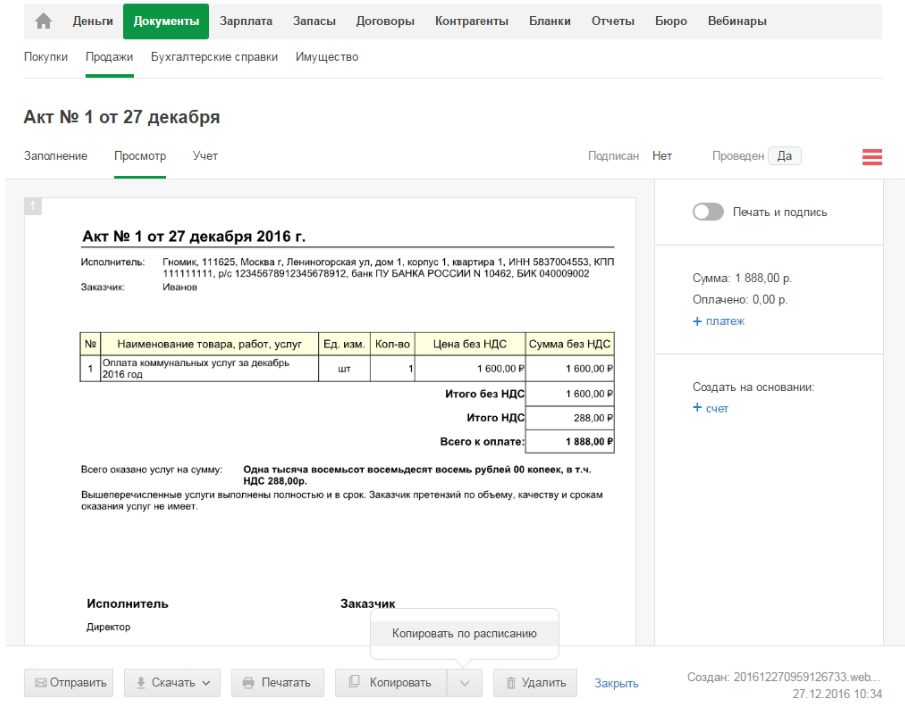Screen dimensions: 905x706
Task: Open the Контрагенты menu
Action: click(472, 21)
